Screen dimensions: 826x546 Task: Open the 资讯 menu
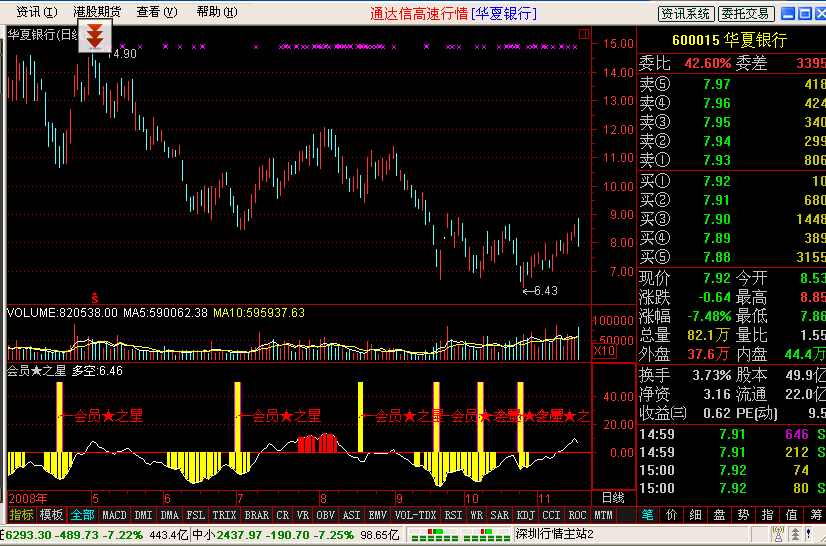click(x=36, y=12)
